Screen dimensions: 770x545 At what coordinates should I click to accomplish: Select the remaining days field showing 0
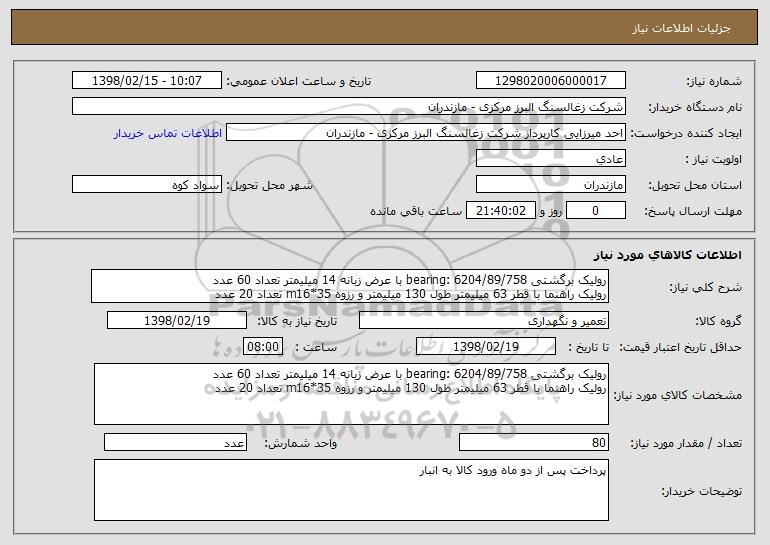tap(596, 211)
